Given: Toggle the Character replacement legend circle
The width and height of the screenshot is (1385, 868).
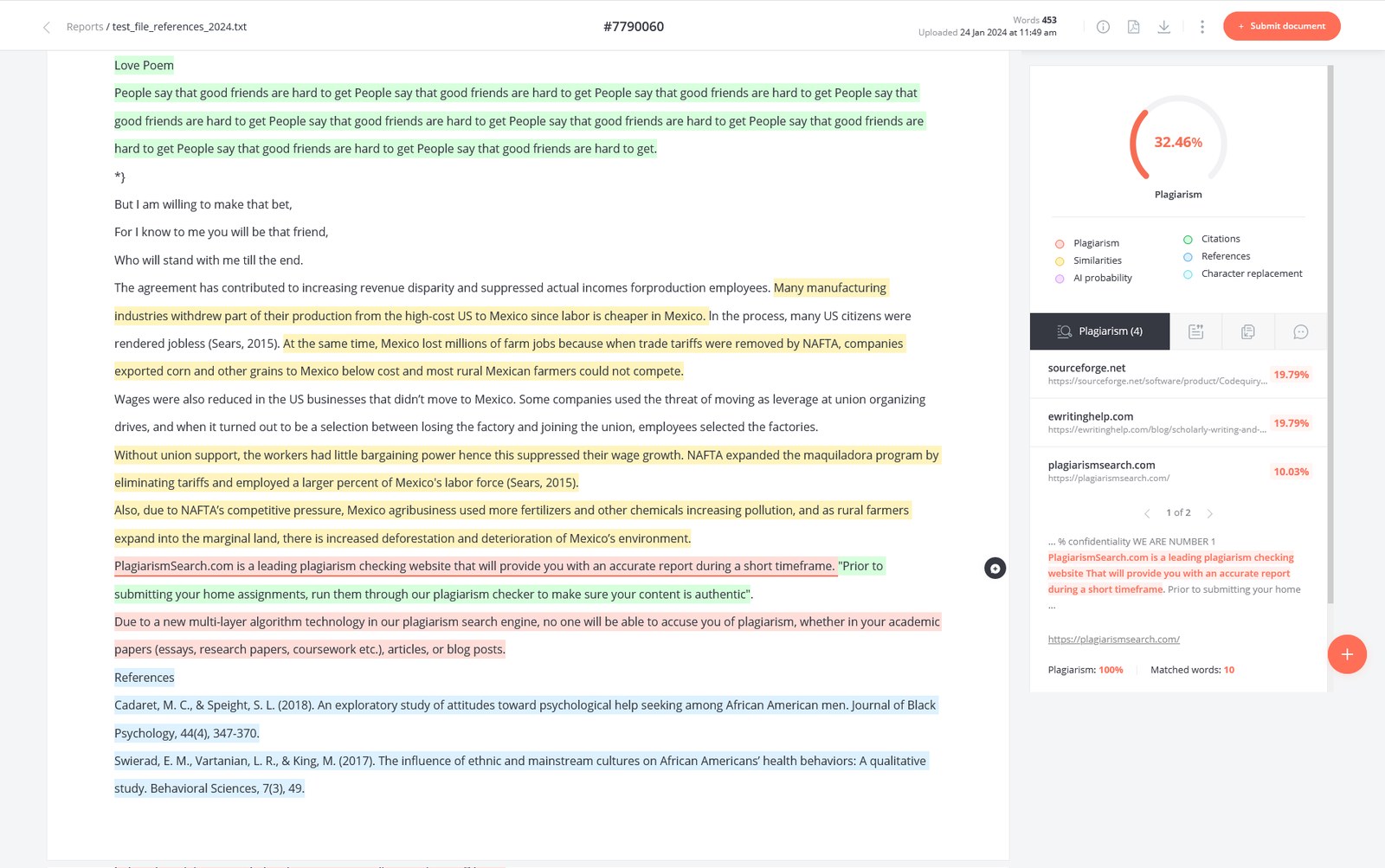Looking at the screenshot, I should point(1188,274).
